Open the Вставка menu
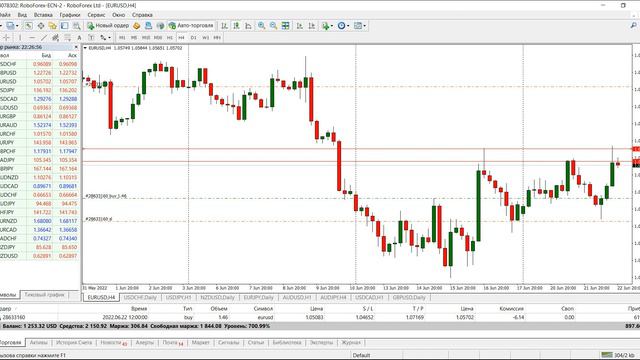This screenshot has width=640, height=360. coord(43,15)
